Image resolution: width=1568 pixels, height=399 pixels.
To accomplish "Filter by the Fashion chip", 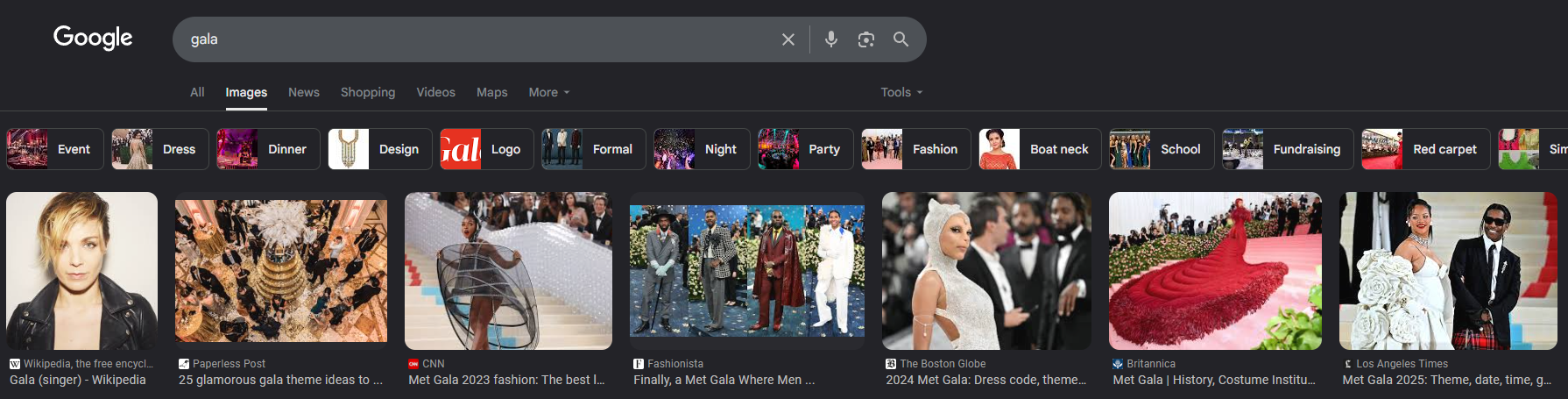I will pyautogui.click(x=916, y=149).
